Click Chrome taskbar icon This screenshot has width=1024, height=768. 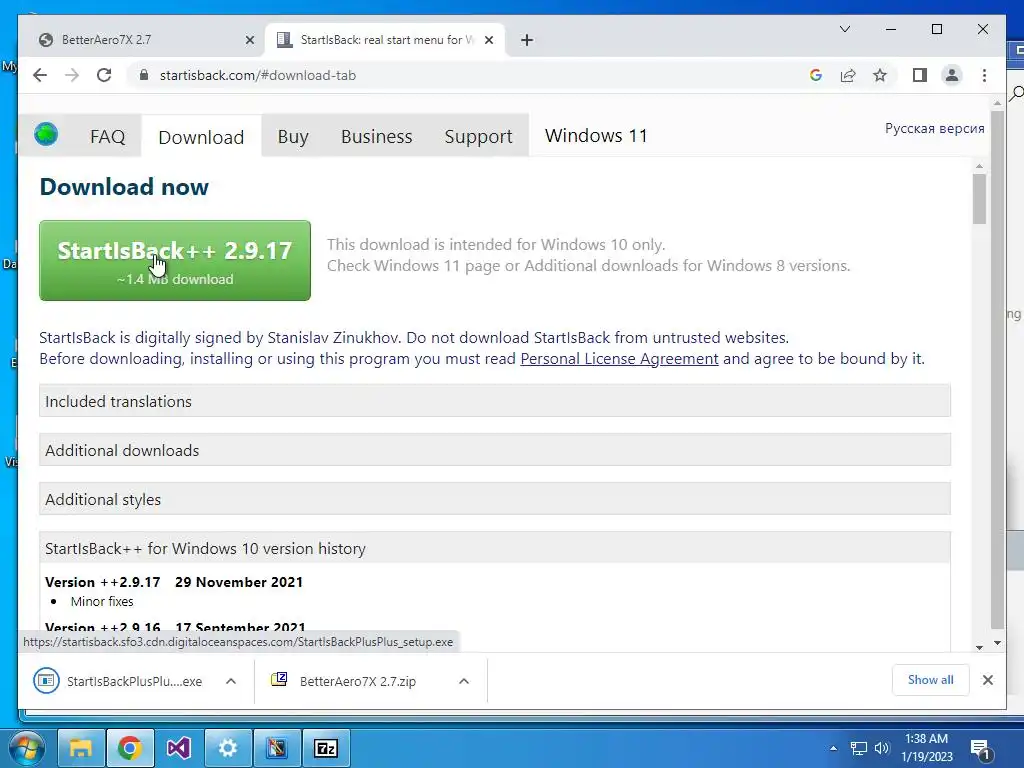pos(130,748)
